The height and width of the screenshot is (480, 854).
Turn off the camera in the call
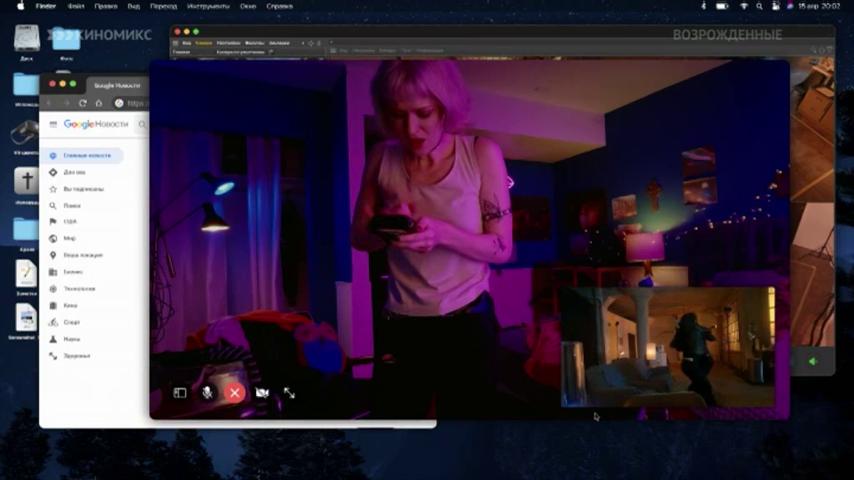pos(262,393)
